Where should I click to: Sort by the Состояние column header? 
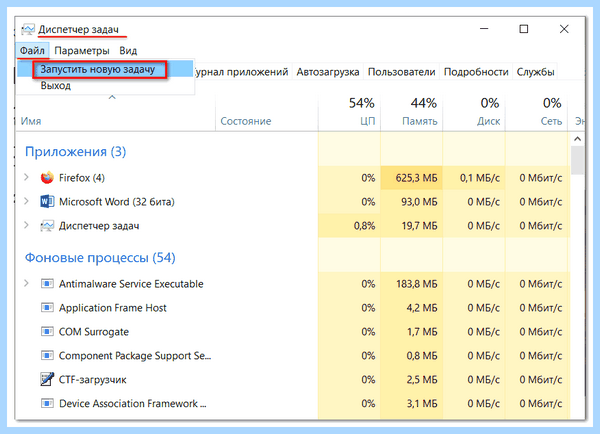click(x=267, y=113)
